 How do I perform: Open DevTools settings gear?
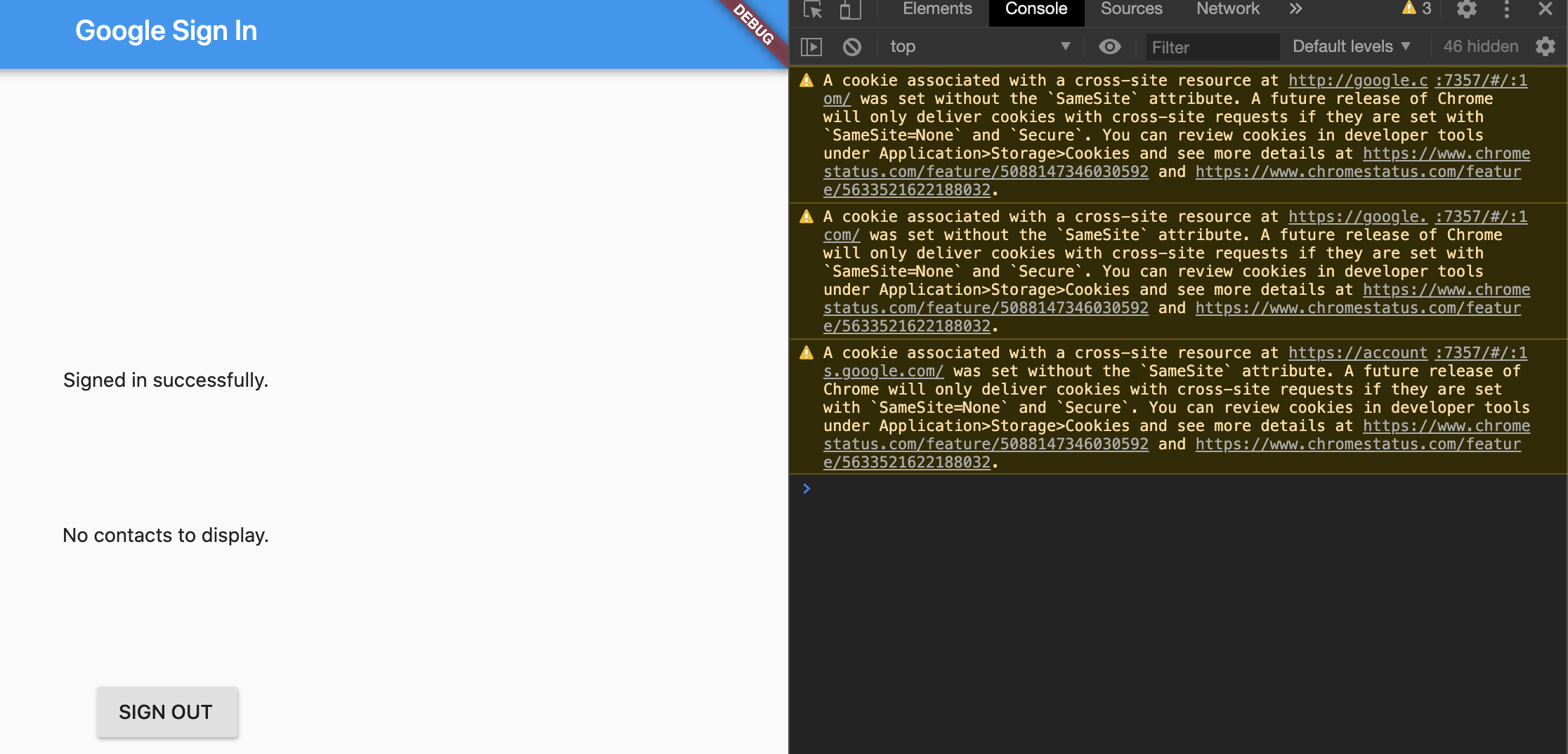click(x=1468, y=10)
